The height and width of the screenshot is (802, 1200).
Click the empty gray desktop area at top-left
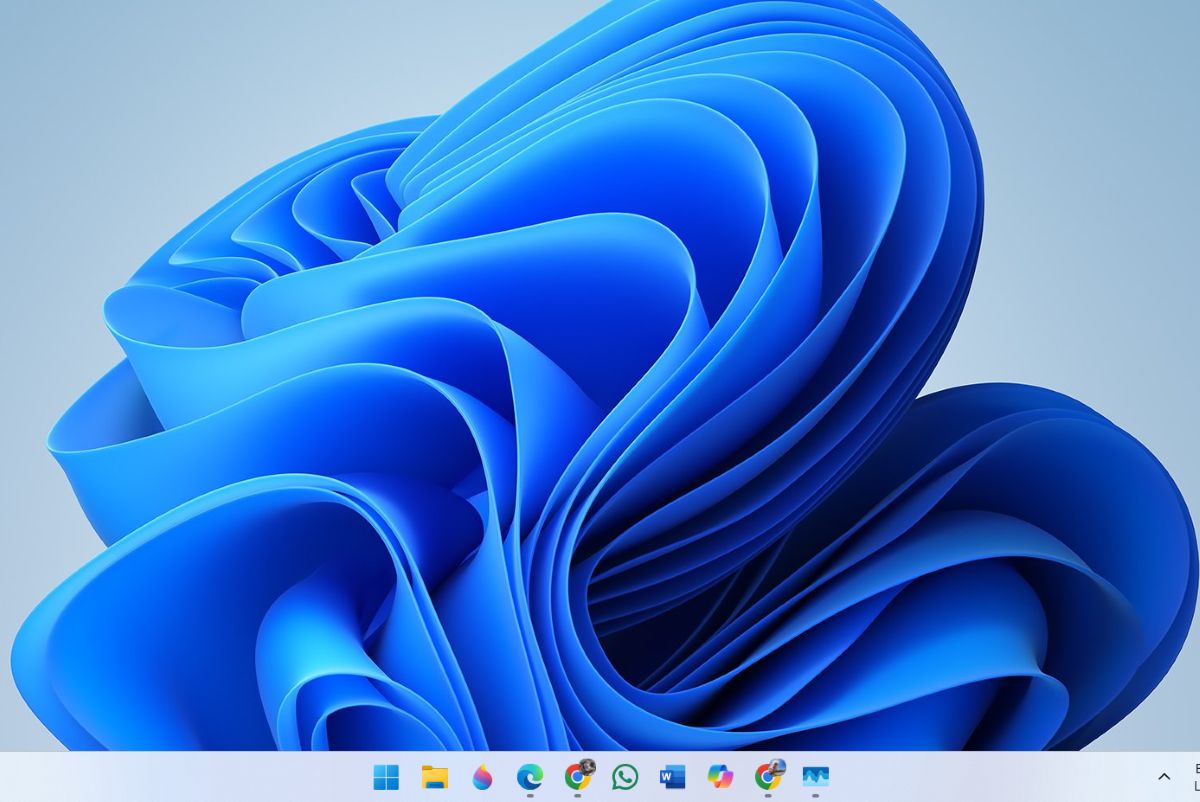(100, 80)
